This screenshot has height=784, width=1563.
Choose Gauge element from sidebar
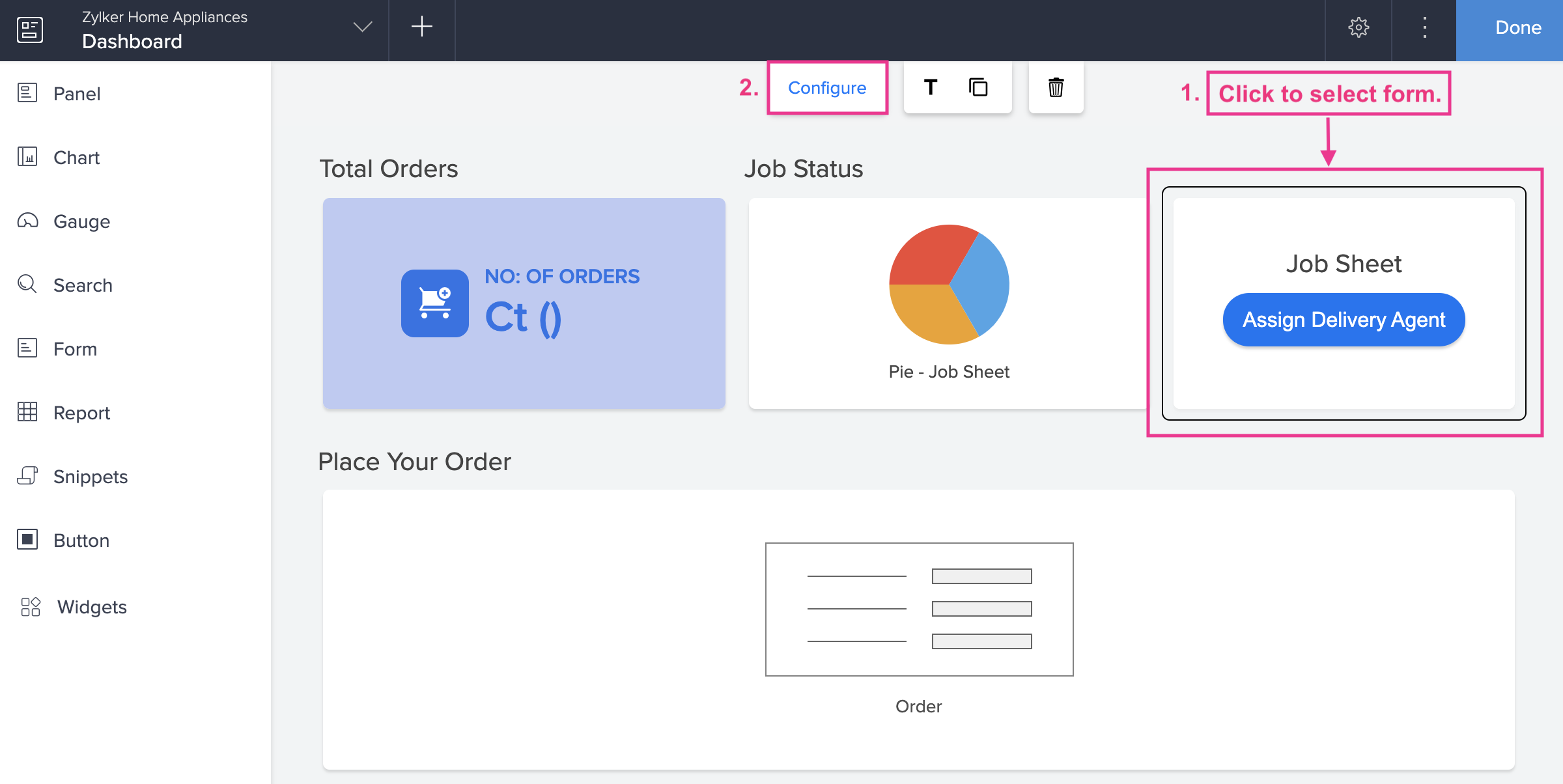(x=81, y=221)
